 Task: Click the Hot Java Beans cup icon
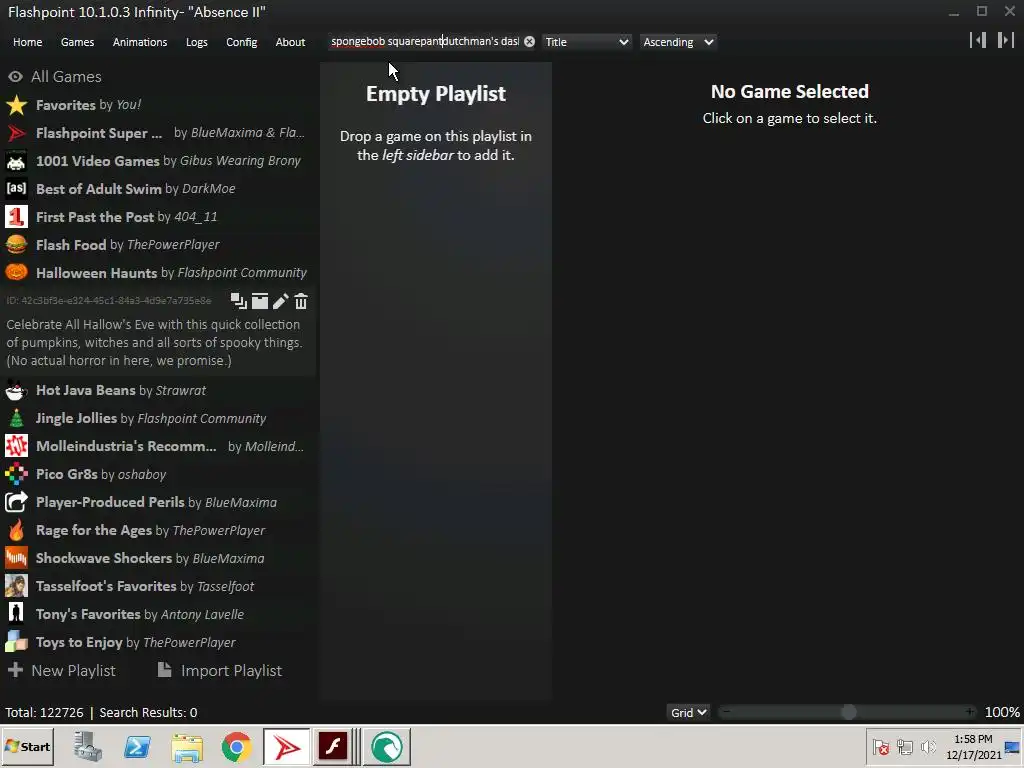(16, 391)
